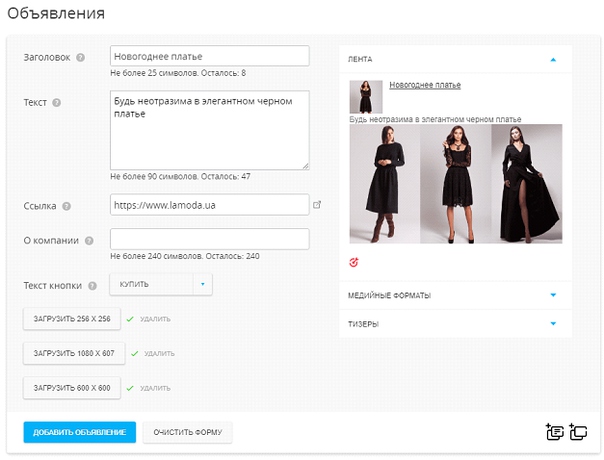The image size is (604, 460).
Task: Click the textarea resize handle
Action: [x=305, y=166]
